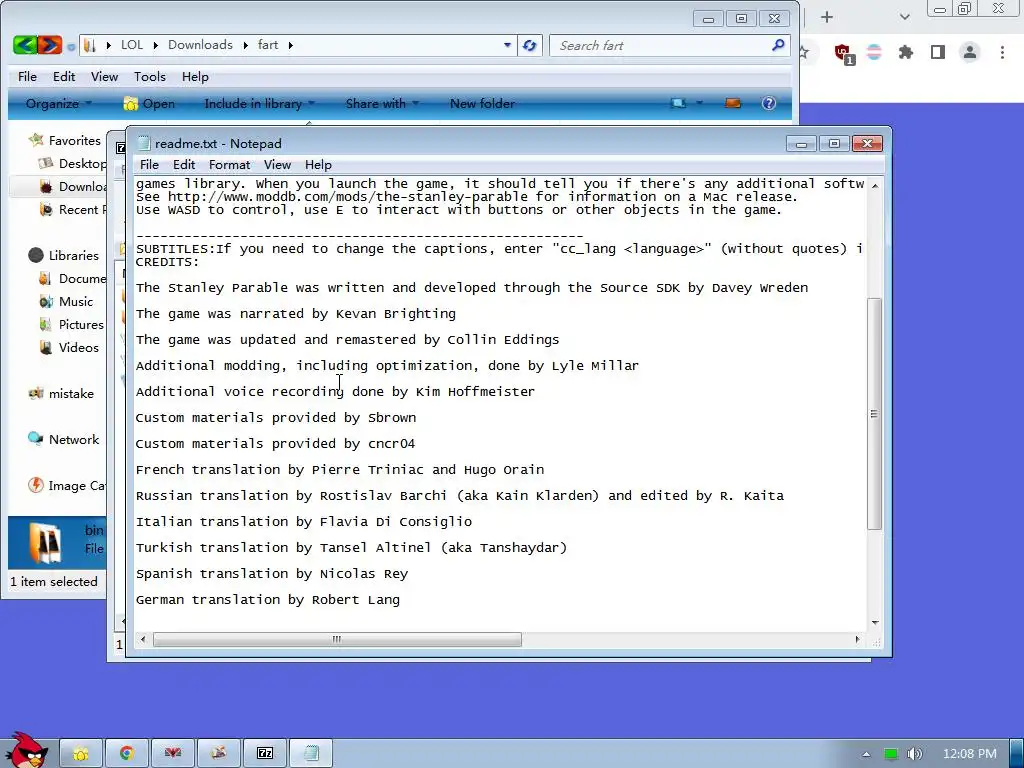Click the orange Forward arrow in Explorer

[x=50, y=45]
